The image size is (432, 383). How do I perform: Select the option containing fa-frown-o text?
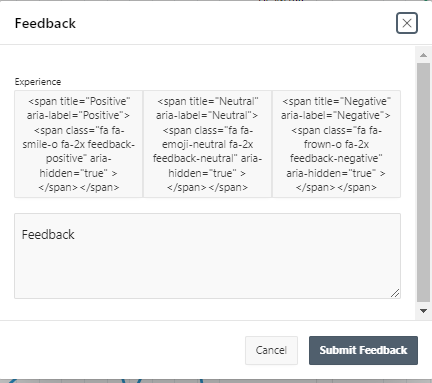[x=336, y=144]
